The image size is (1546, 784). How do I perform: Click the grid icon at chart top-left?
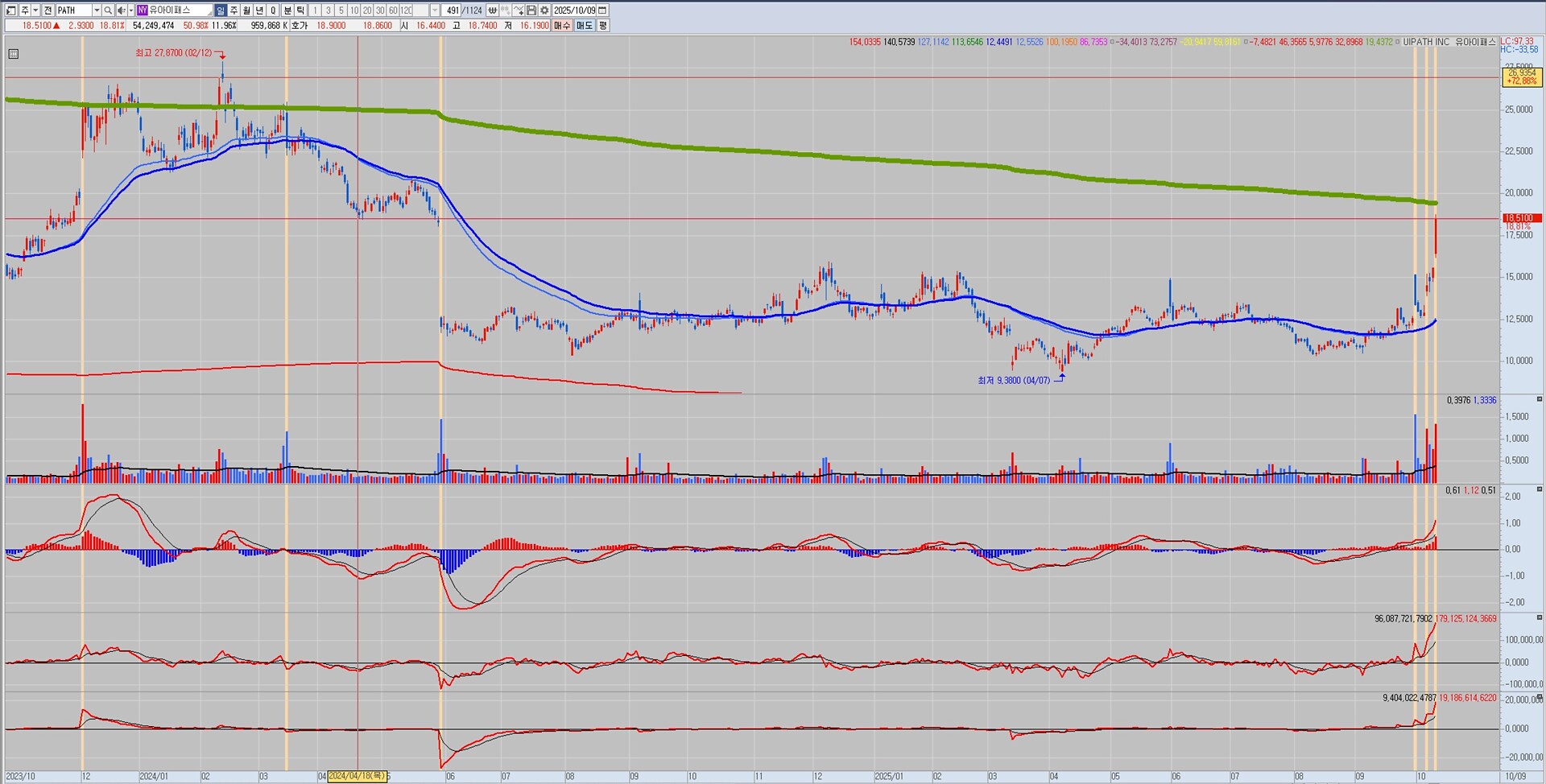13,54
